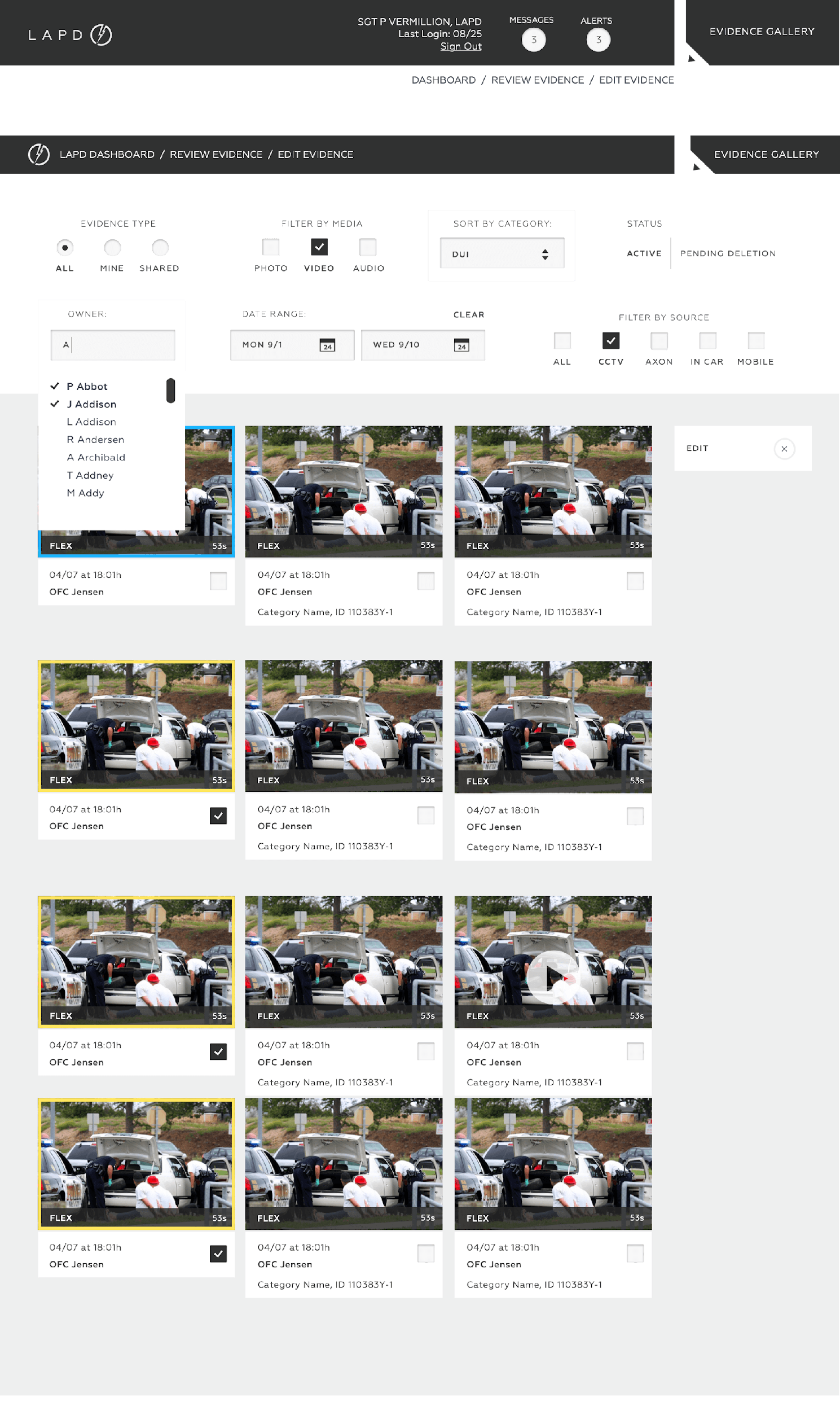Click the LAPD logo in the top header

coord(70,34)
